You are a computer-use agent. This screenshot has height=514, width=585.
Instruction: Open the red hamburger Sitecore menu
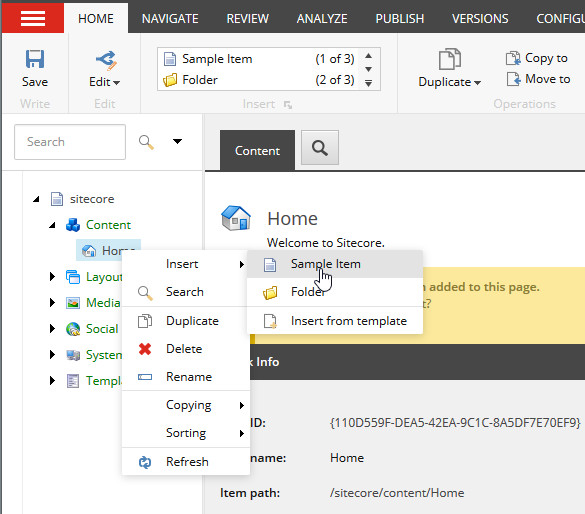point(33,18)
